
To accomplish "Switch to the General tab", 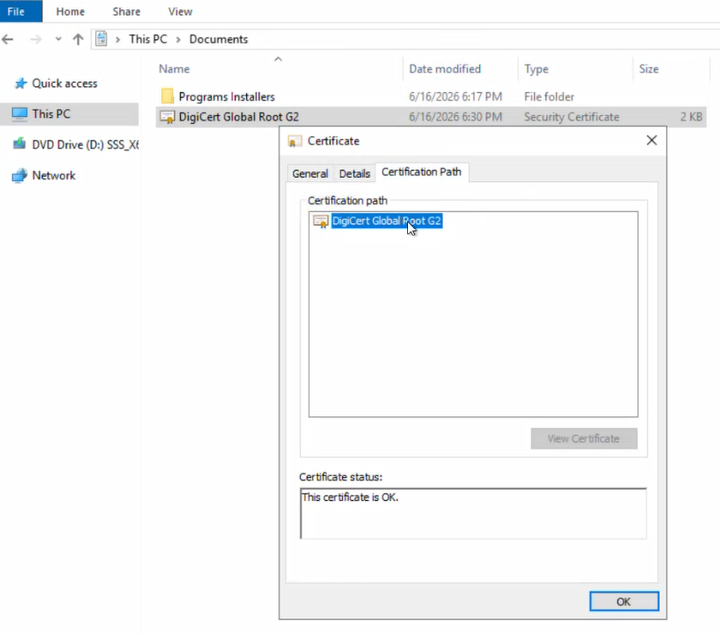I will click(310, 174).
